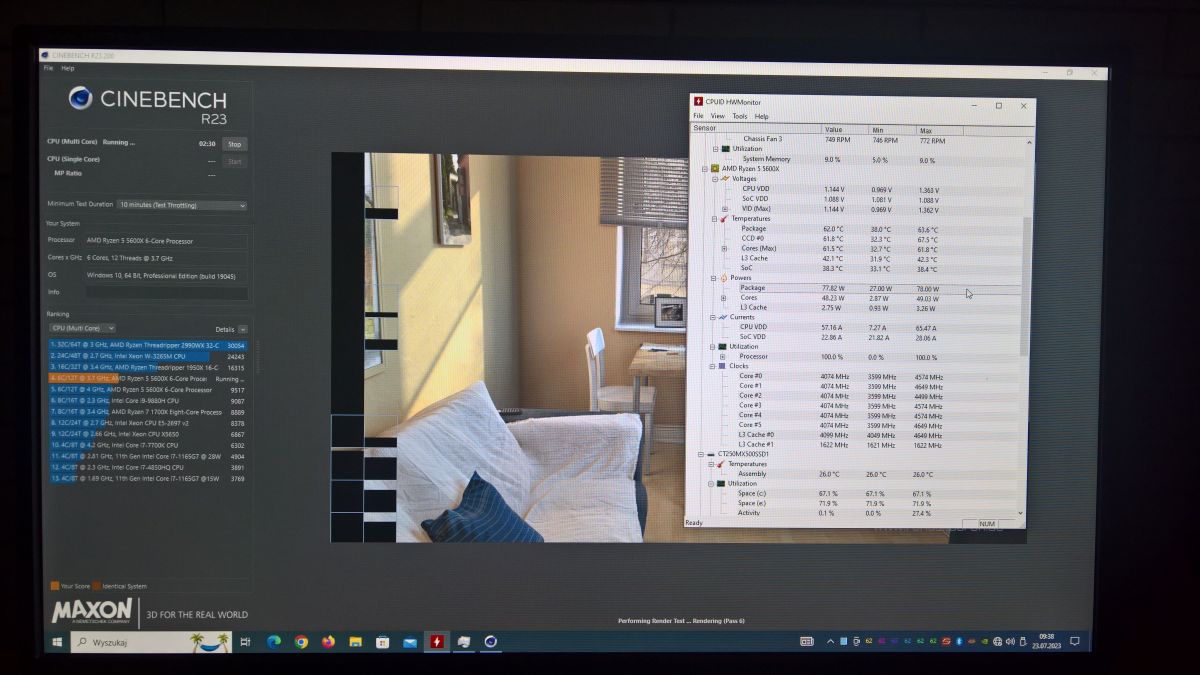Image resolution: width=1200 pixels, height=675 pixels.
Task: Collapse the Ryzen Temperatures section
Action: (x=714, y=219)
